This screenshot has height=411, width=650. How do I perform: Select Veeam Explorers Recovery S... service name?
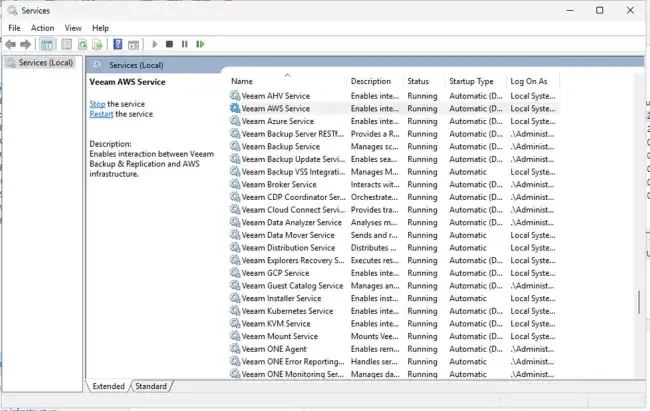[x=293, y=260]
